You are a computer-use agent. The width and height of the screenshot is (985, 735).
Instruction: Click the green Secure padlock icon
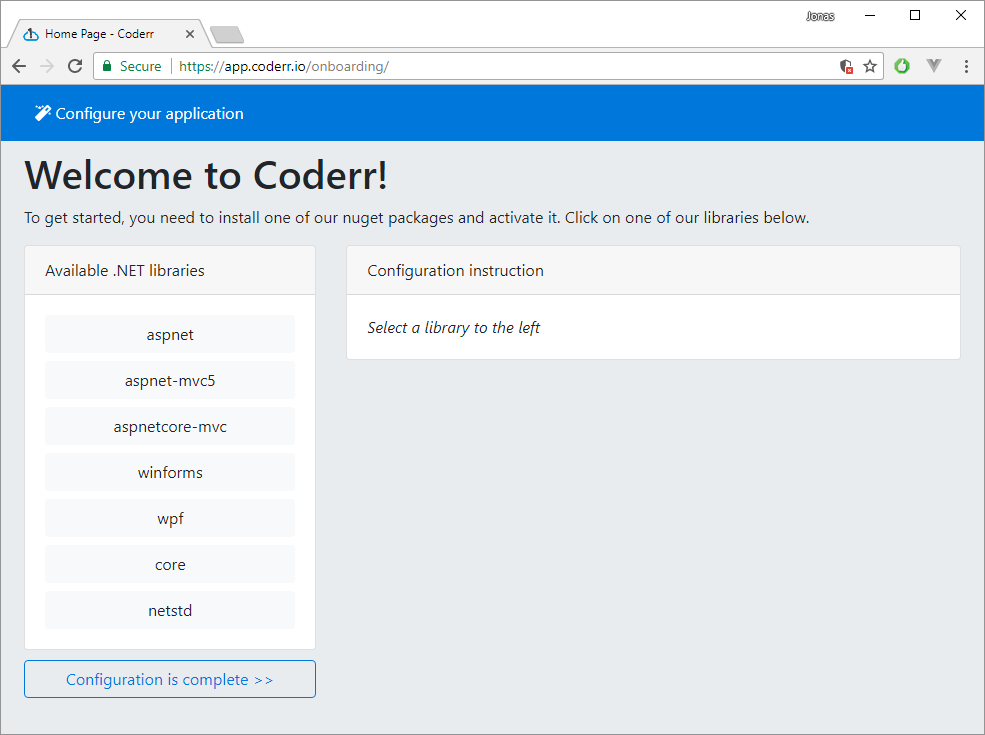[108, 66]
